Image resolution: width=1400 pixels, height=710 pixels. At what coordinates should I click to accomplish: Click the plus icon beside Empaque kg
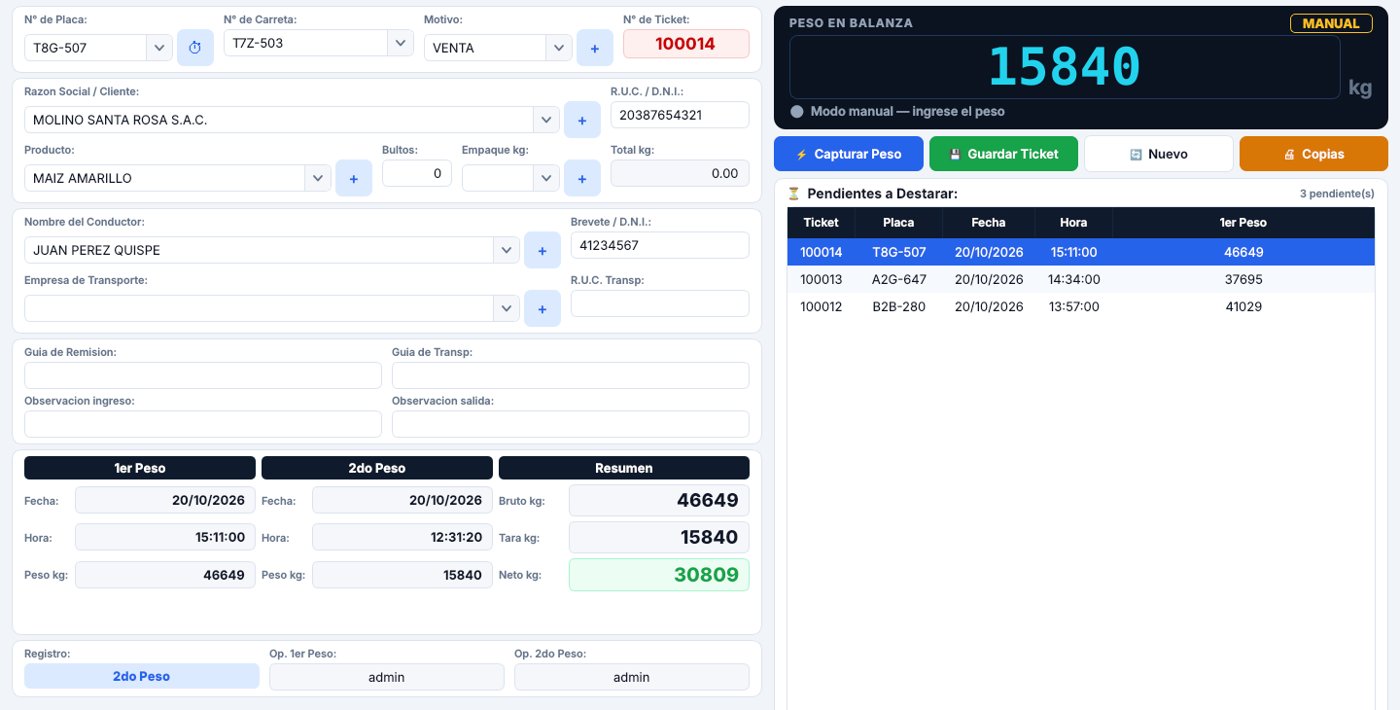582,178
